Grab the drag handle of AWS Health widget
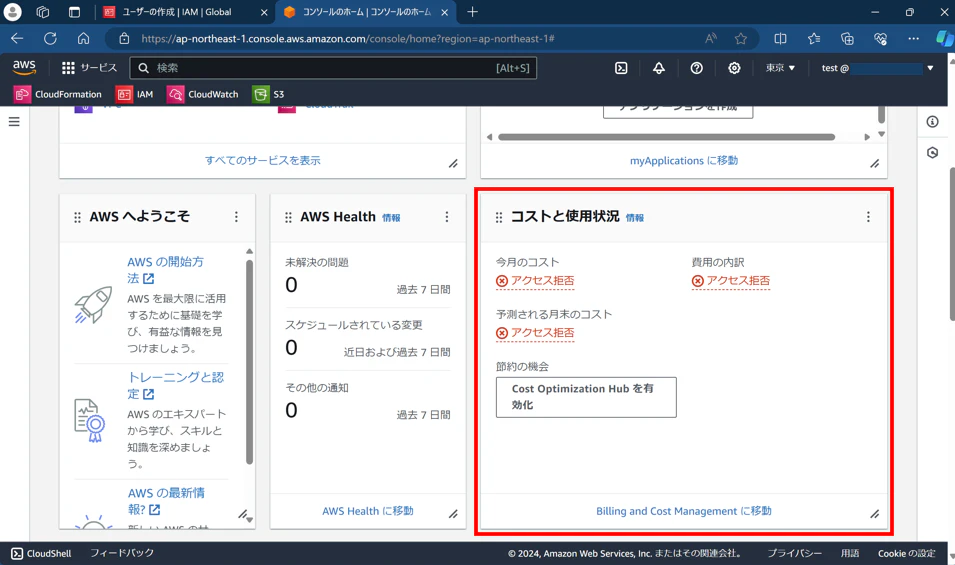Image resolution: width=955 pixels, height=565 pixels. coord(288,217)
